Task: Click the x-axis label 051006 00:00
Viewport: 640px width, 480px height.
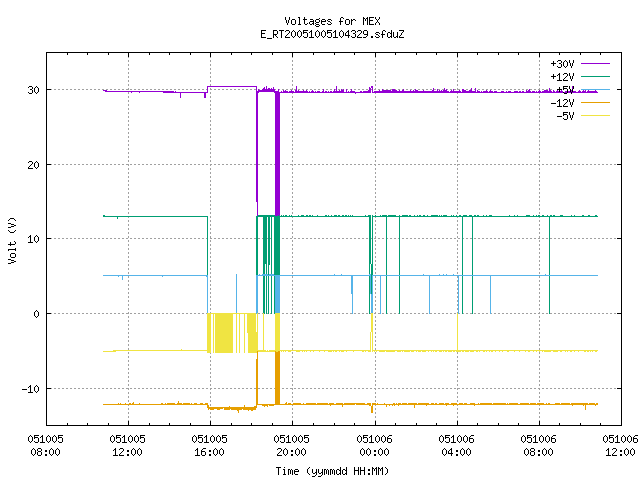Action: pos(374,446)
